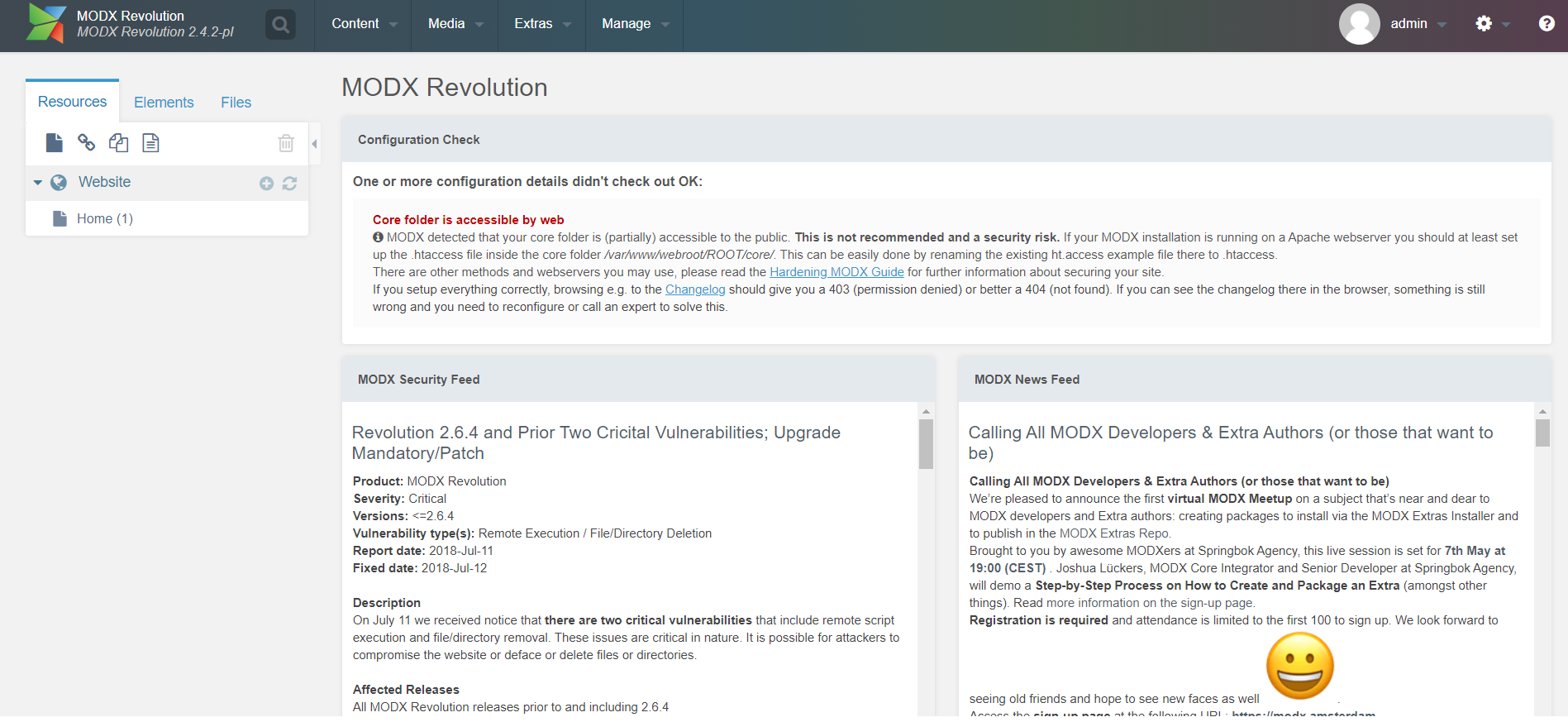Click the 'Versions: <=2.6.4' line
This screenshot has height=722, width=1568.
(x=403, y=516)
